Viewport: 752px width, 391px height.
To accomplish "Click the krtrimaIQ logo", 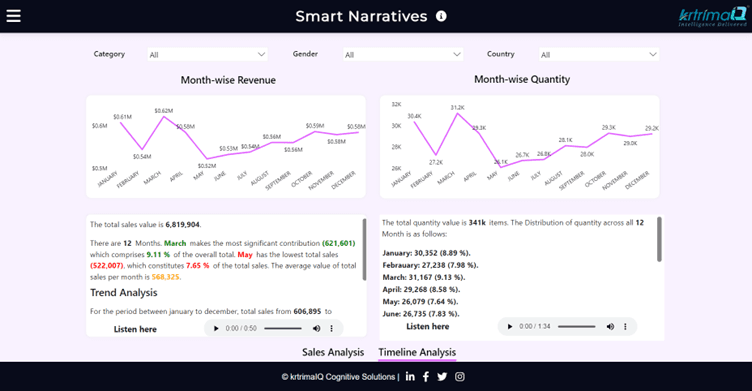I will [712, 17].
